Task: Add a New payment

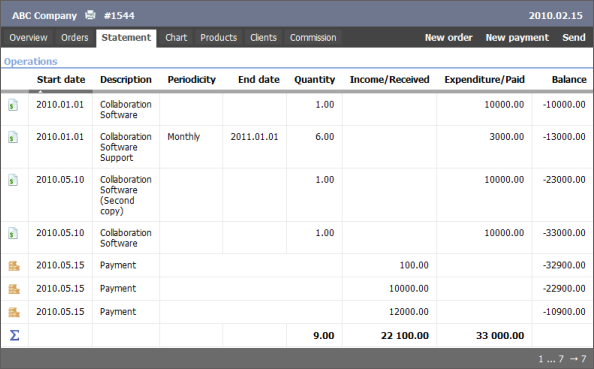Action: tap(517, 38)
